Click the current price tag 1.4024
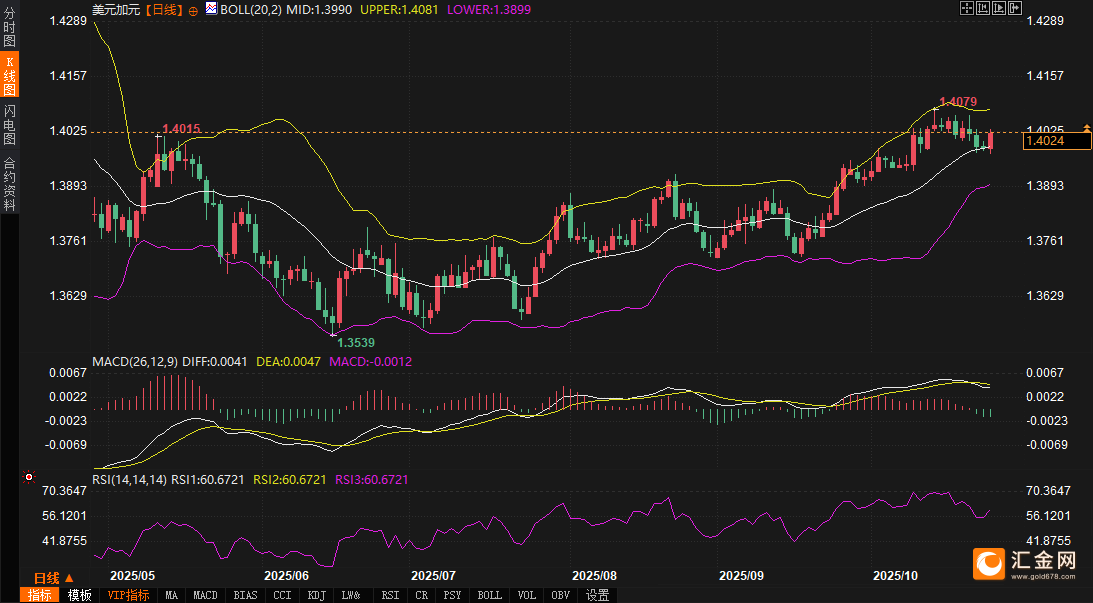 pyautogui.click(x=1044, y=142)
